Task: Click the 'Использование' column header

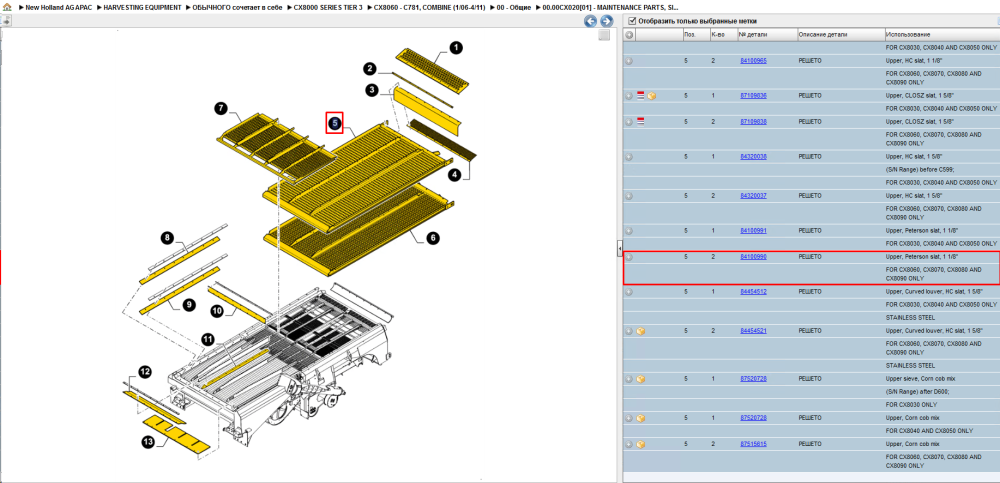Action: pos(941,34)
